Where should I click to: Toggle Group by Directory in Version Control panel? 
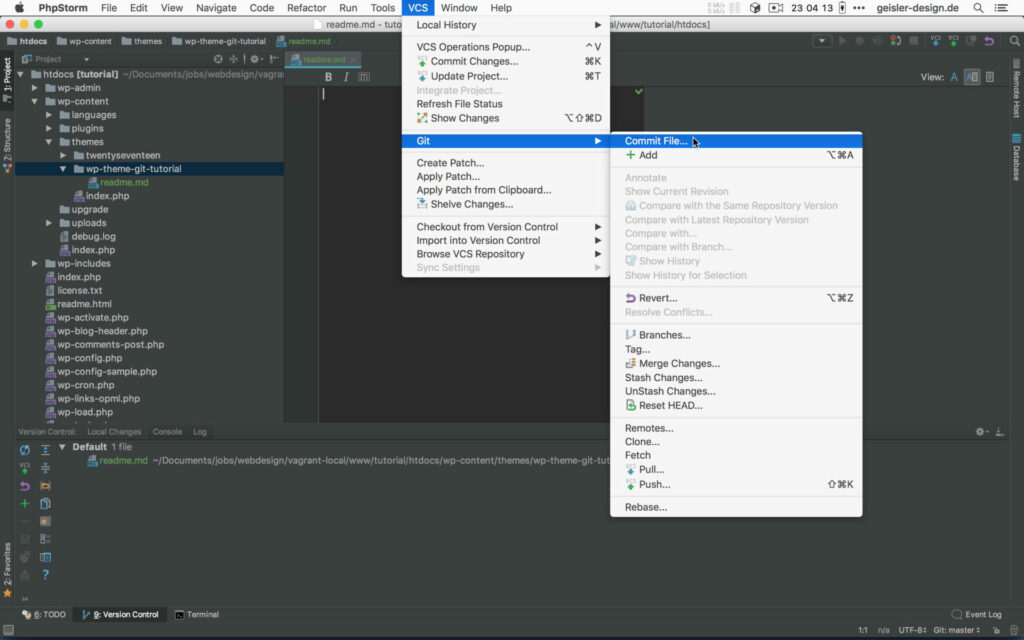tap(45, 486)
